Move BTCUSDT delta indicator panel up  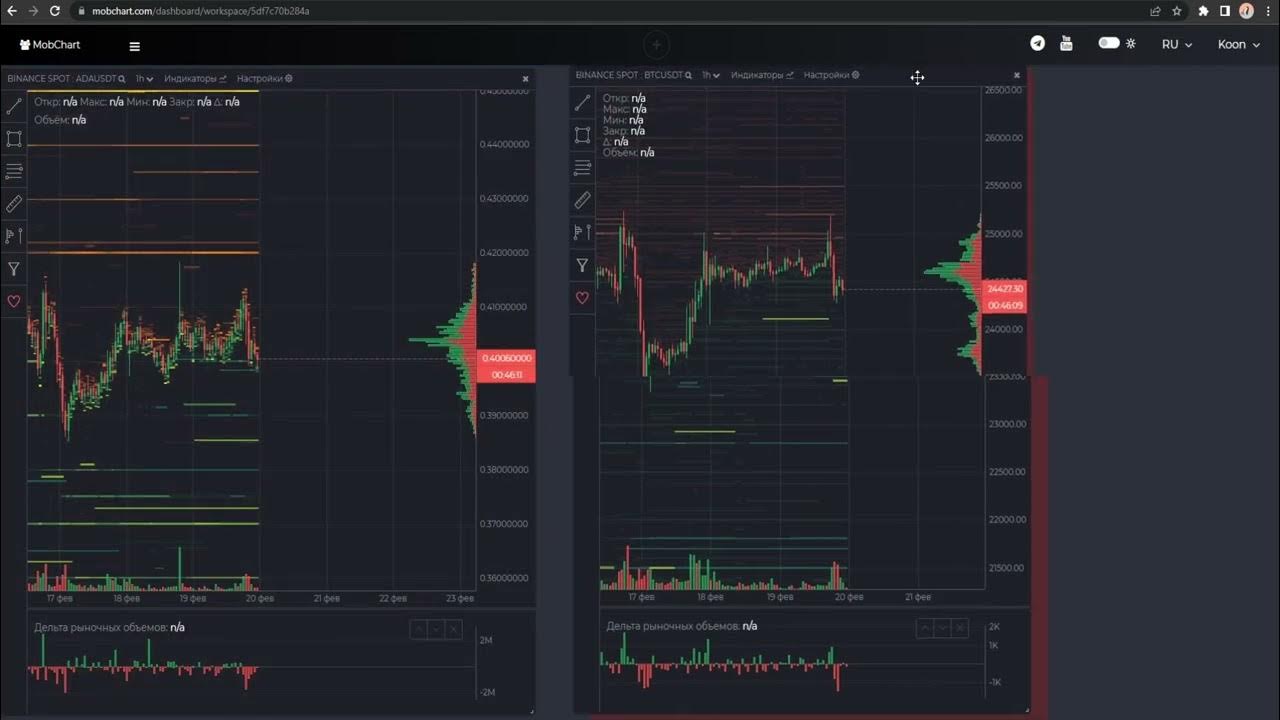(925, 628)
